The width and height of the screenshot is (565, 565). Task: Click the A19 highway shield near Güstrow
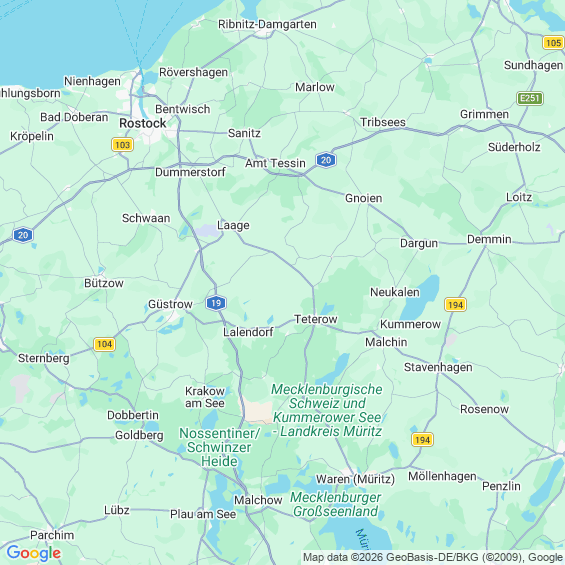point(216,303)
